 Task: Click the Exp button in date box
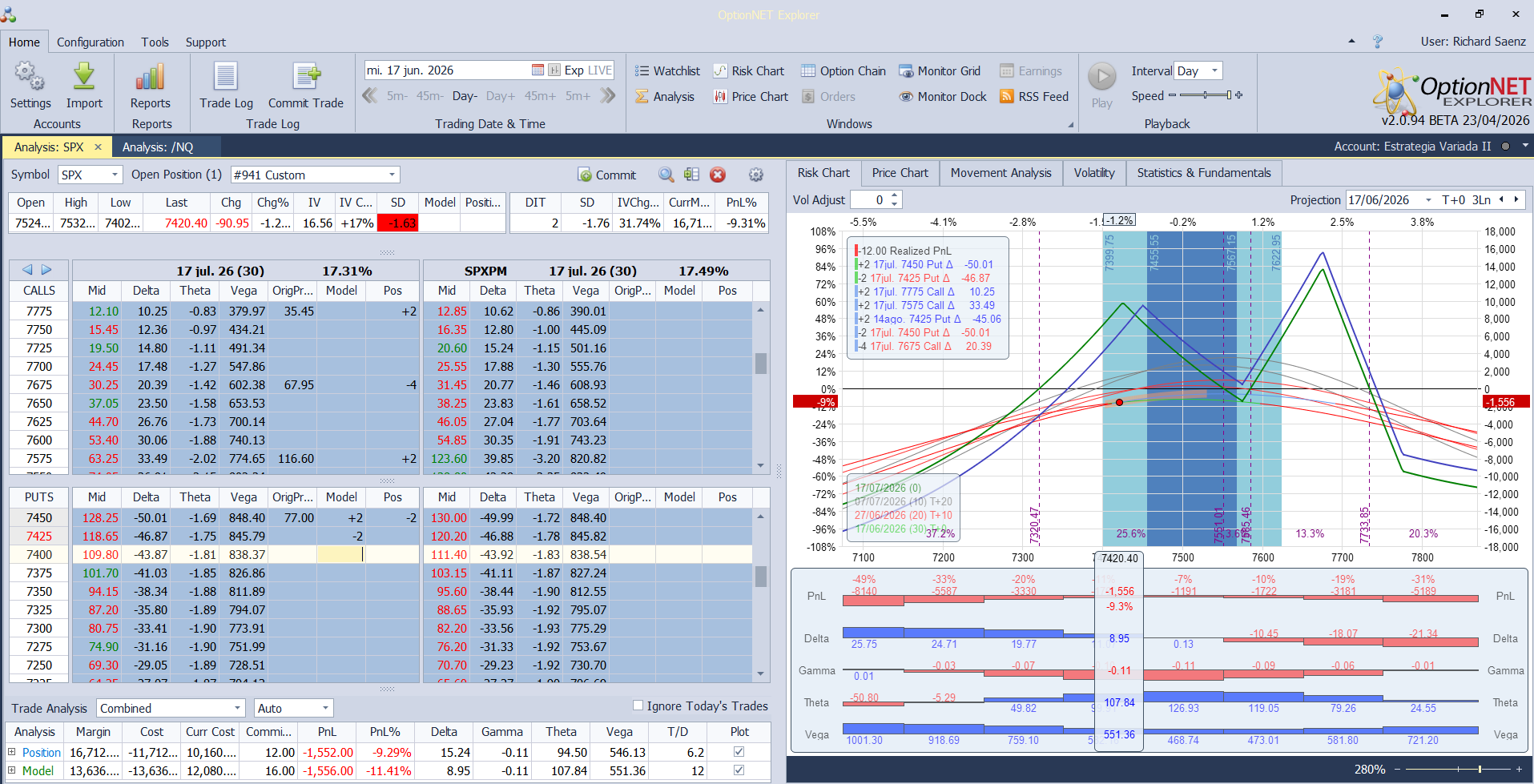[574, 70]
